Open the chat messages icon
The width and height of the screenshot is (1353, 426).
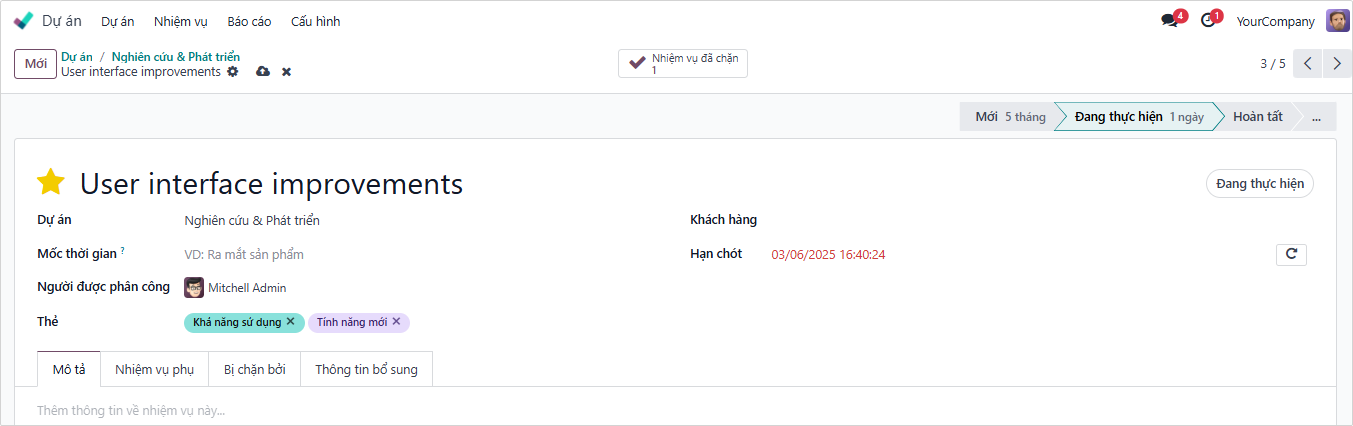click(1169, 21)
